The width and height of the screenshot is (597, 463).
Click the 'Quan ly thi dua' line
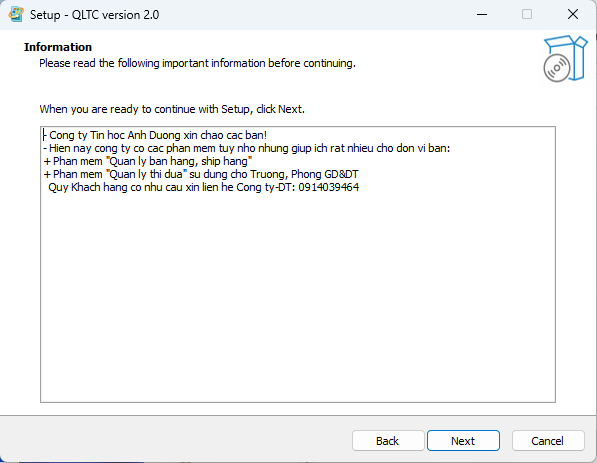[201, 174]
